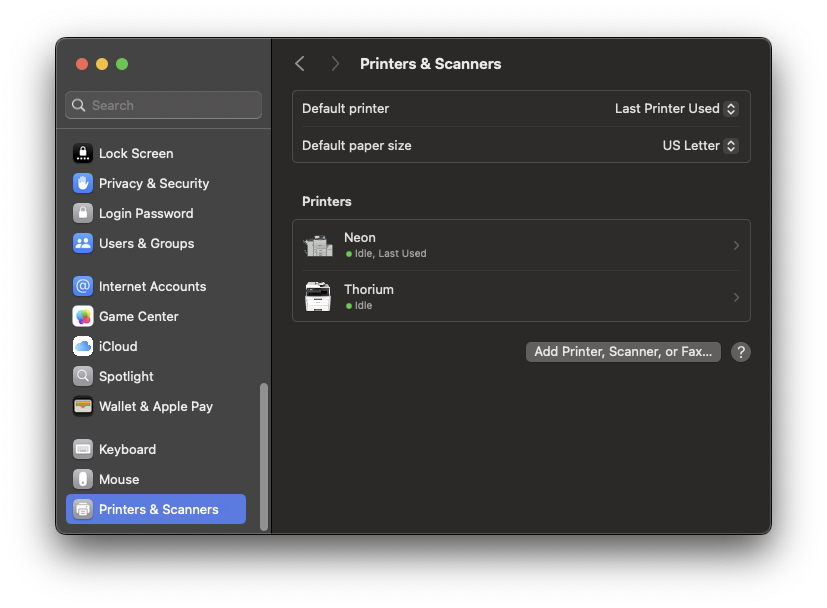The height and width of the screenshot is (608, 827).
Task: Go back with the left arrow
Action: 300,64
